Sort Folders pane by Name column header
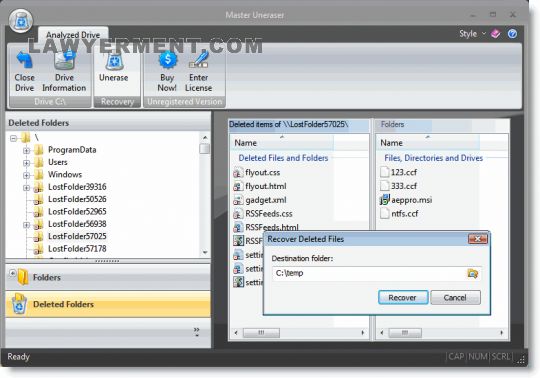This screenshot has height=378, width=540. pyautogui.click(x=428, y=143)
